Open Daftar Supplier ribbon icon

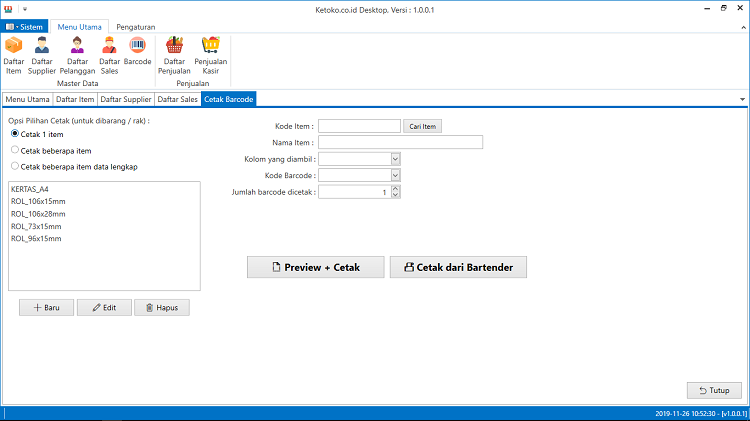42,55
